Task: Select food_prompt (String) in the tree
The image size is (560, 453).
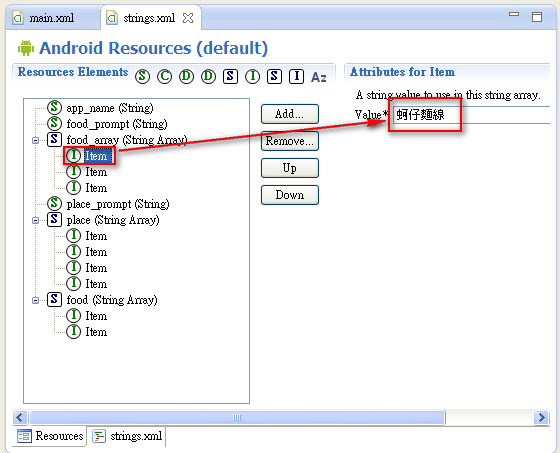Action: pos(107,124)
